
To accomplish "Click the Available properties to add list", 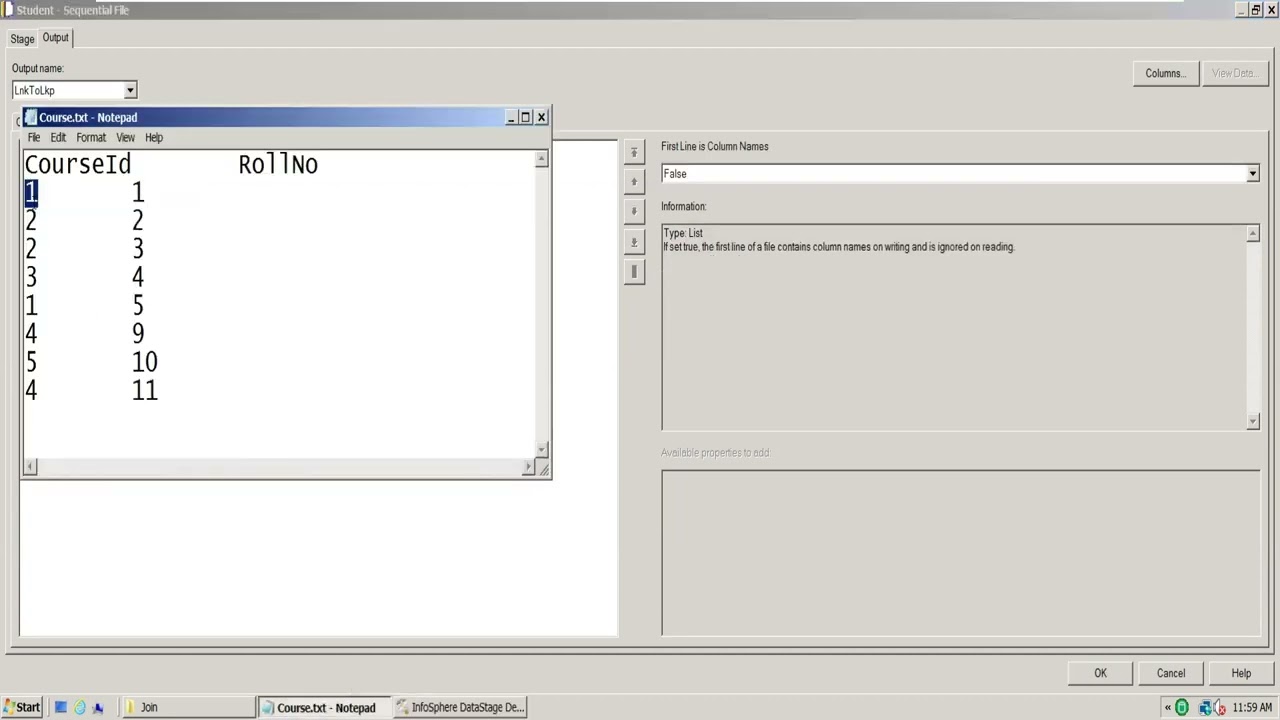I will (960, 552).
